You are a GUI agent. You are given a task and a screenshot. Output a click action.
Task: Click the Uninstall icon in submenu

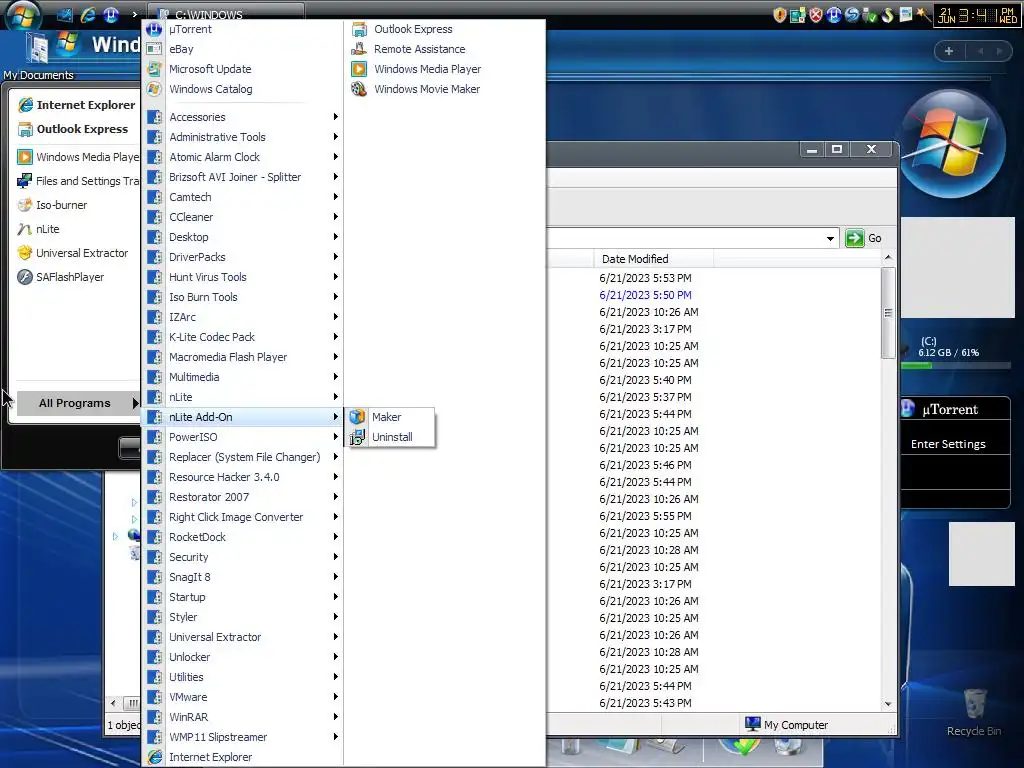(x=357, y=437)
